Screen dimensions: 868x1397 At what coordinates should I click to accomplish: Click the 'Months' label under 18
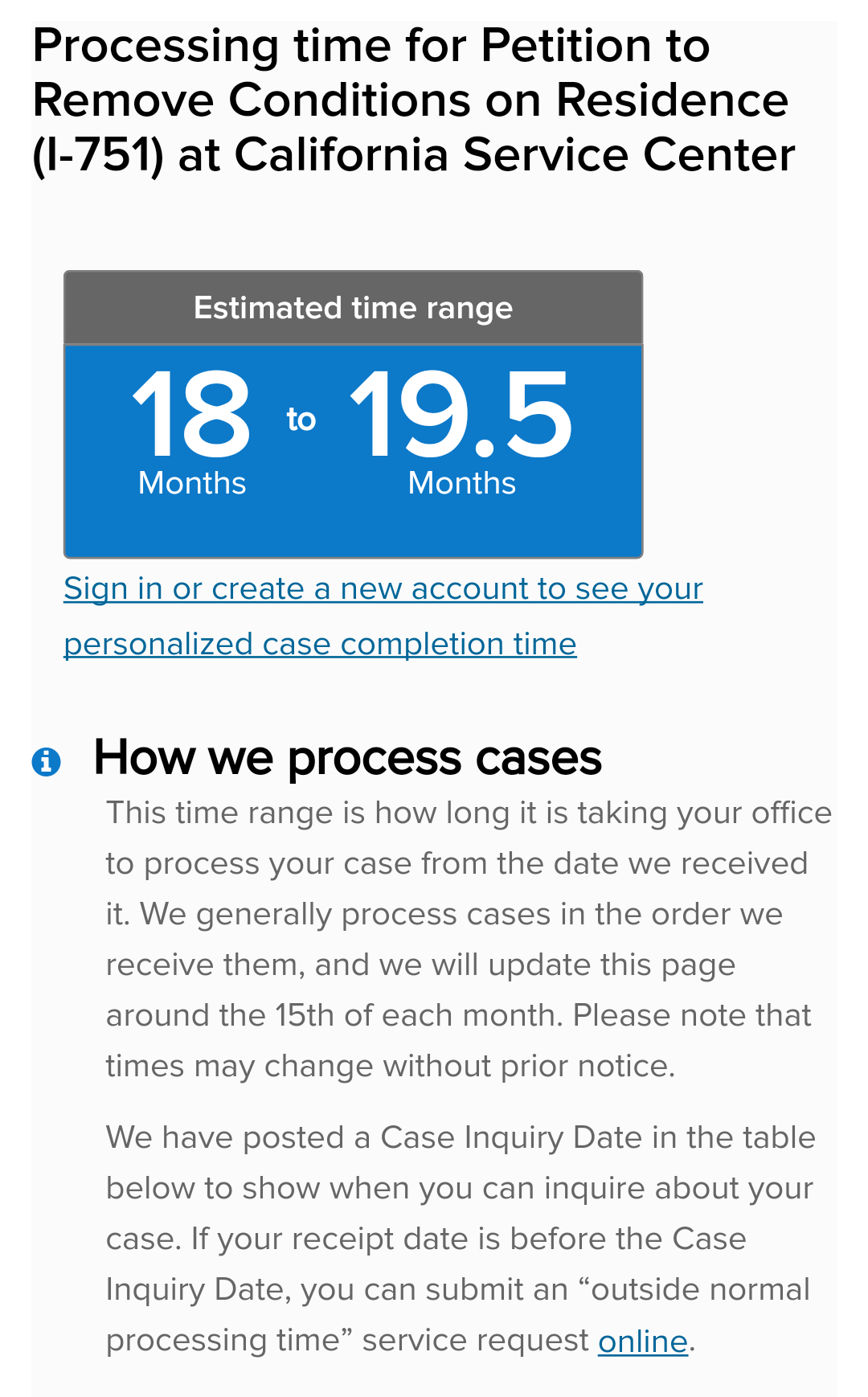coord(192,483)
